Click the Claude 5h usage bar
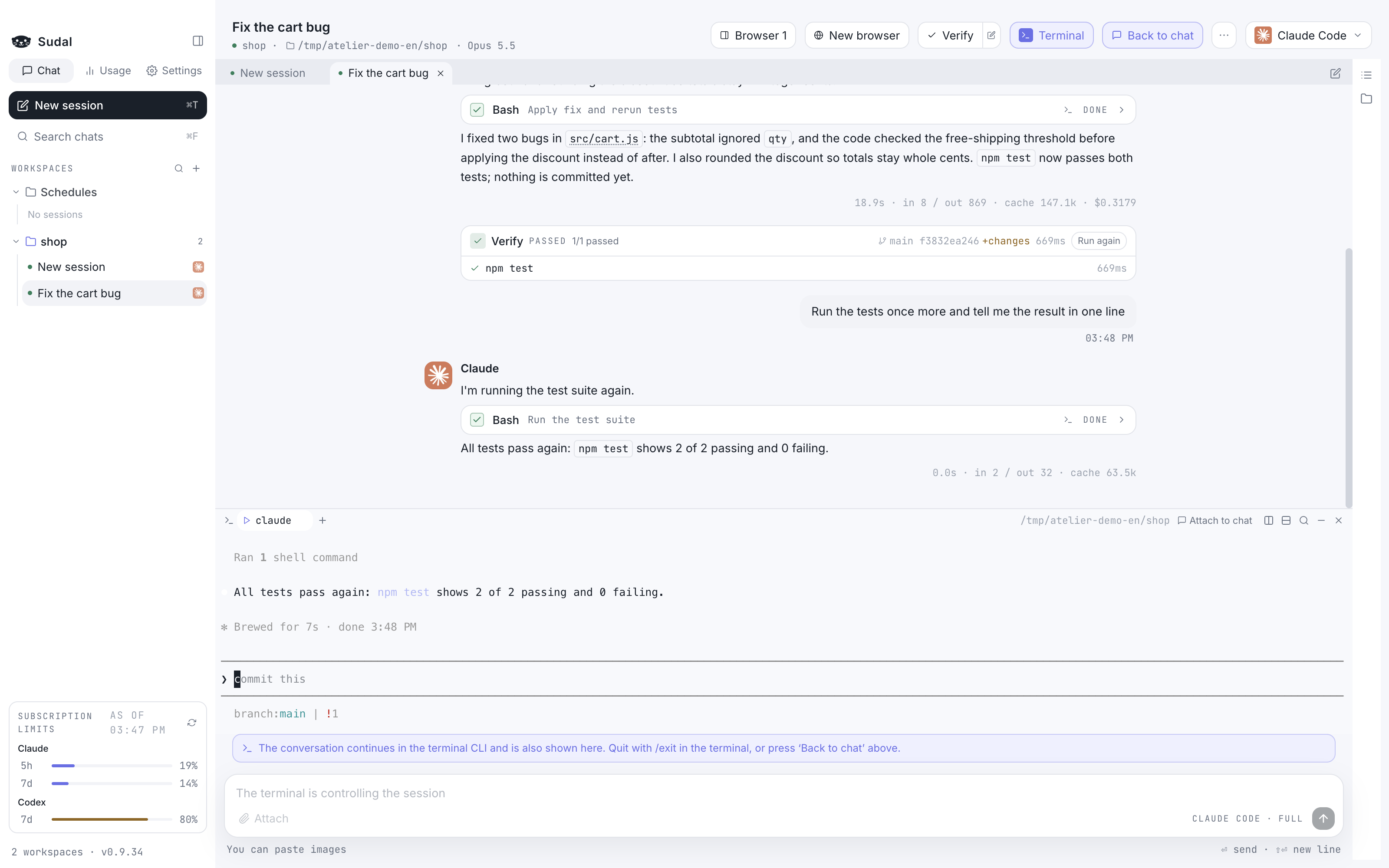Viewport: 1389px width, 868px height. pyautogui.click(x=112, y=765)
